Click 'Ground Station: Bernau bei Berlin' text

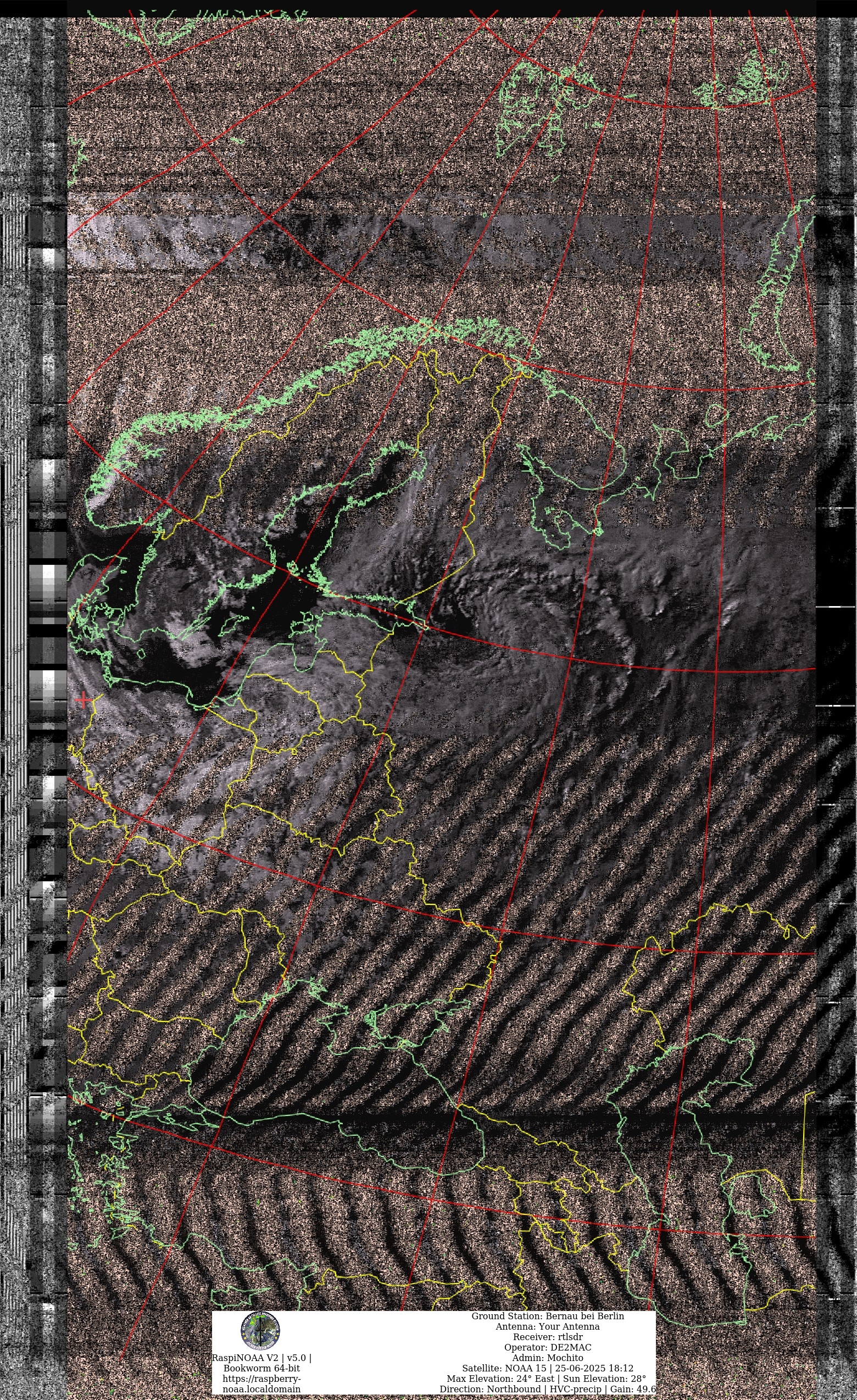(x=548, y=1316)
